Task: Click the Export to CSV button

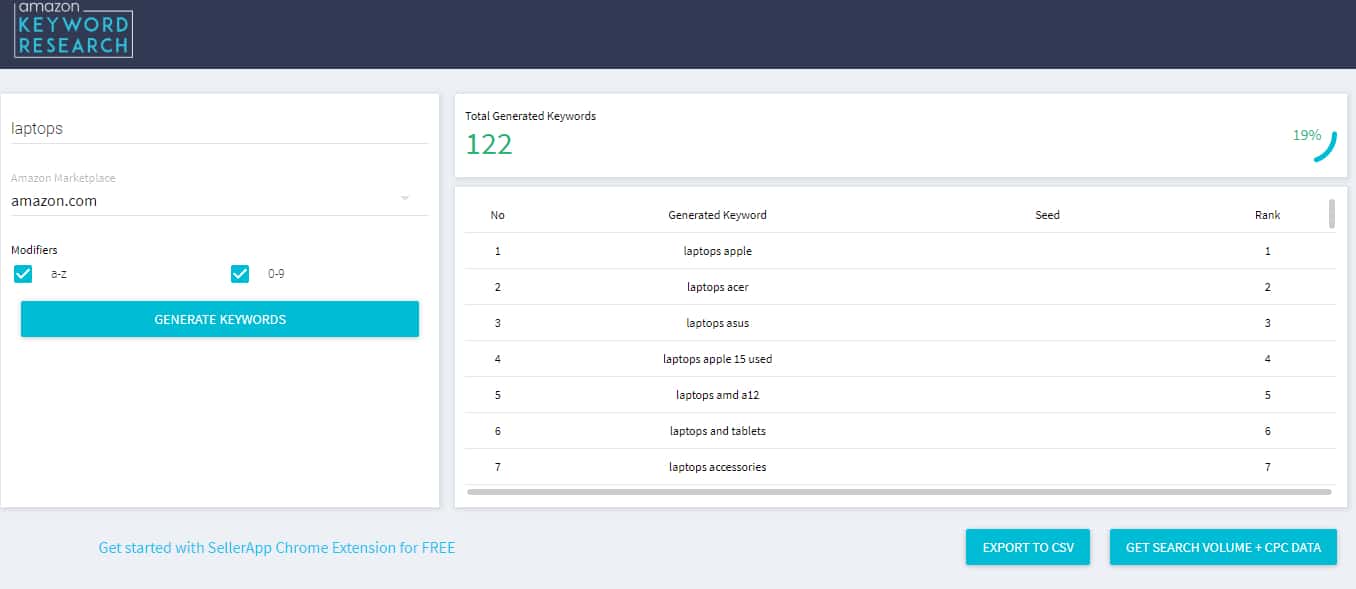Action: pyautogui.click(x=1028, y=547)
